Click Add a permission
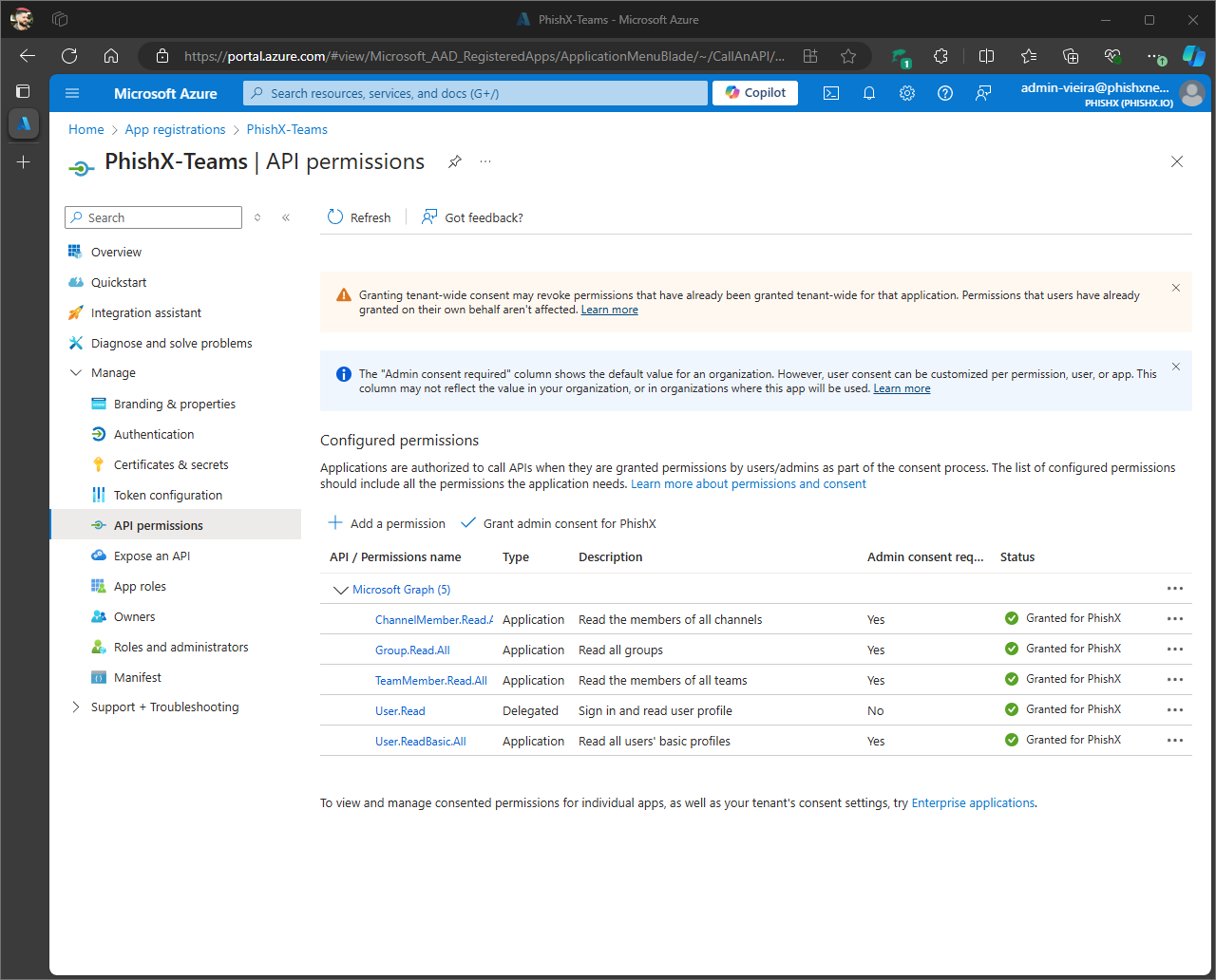1216x980 pixels. click(387, 523)
